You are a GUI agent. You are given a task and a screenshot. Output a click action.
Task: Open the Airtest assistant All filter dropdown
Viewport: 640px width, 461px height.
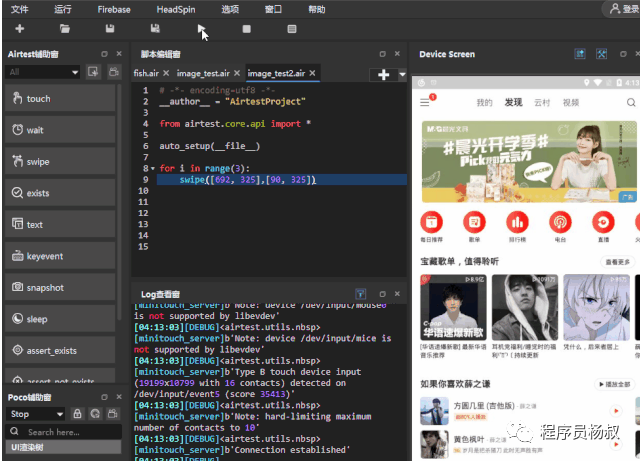pyautogui.click(x=41, y=72)
